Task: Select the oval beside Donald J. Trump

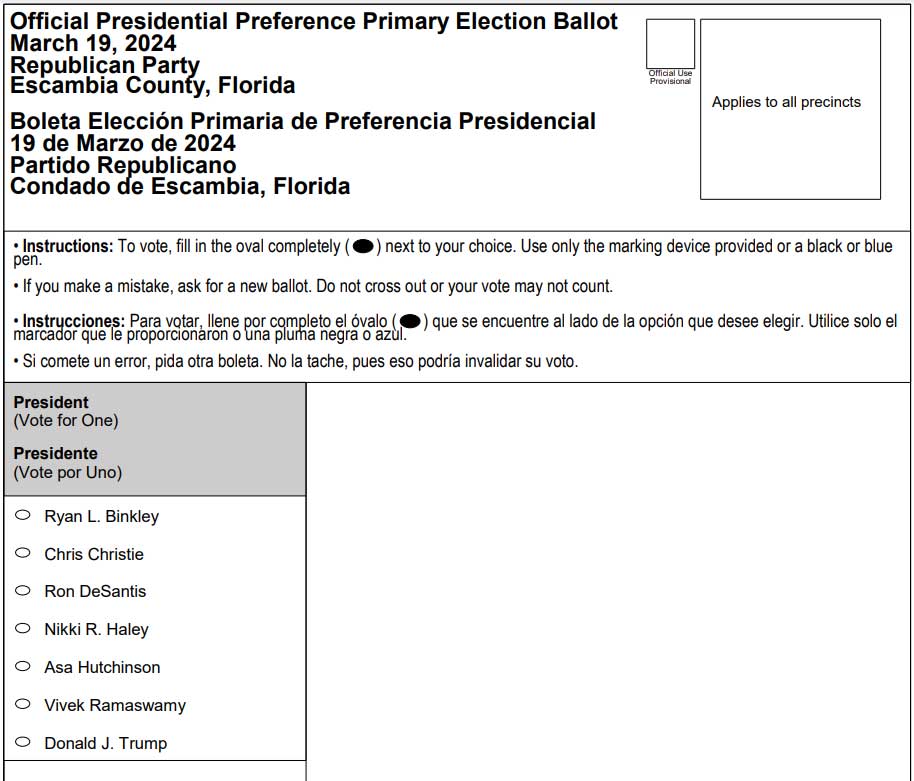Action: point(23,742)
